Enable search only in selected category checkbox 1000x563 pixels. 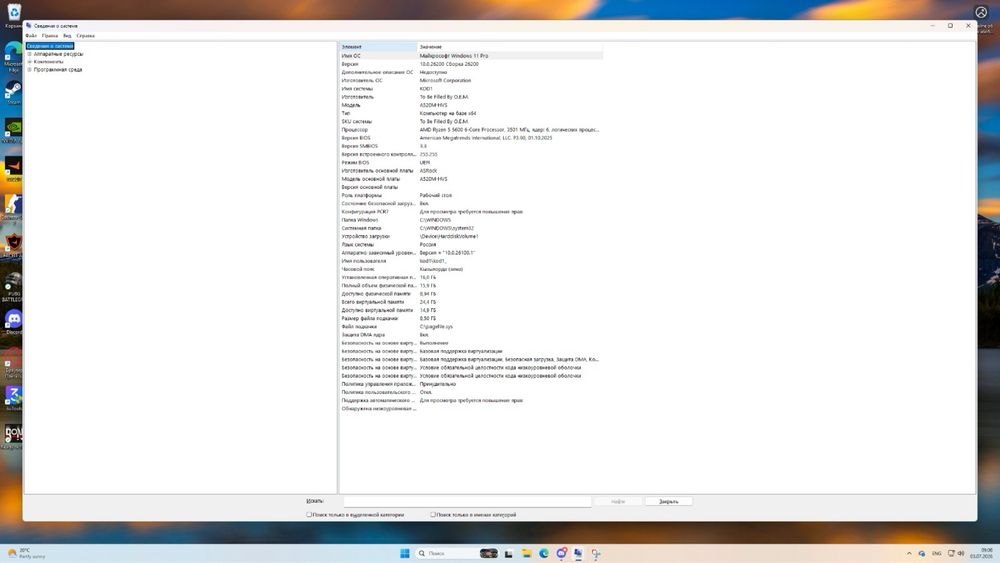(x=309, y=514)
